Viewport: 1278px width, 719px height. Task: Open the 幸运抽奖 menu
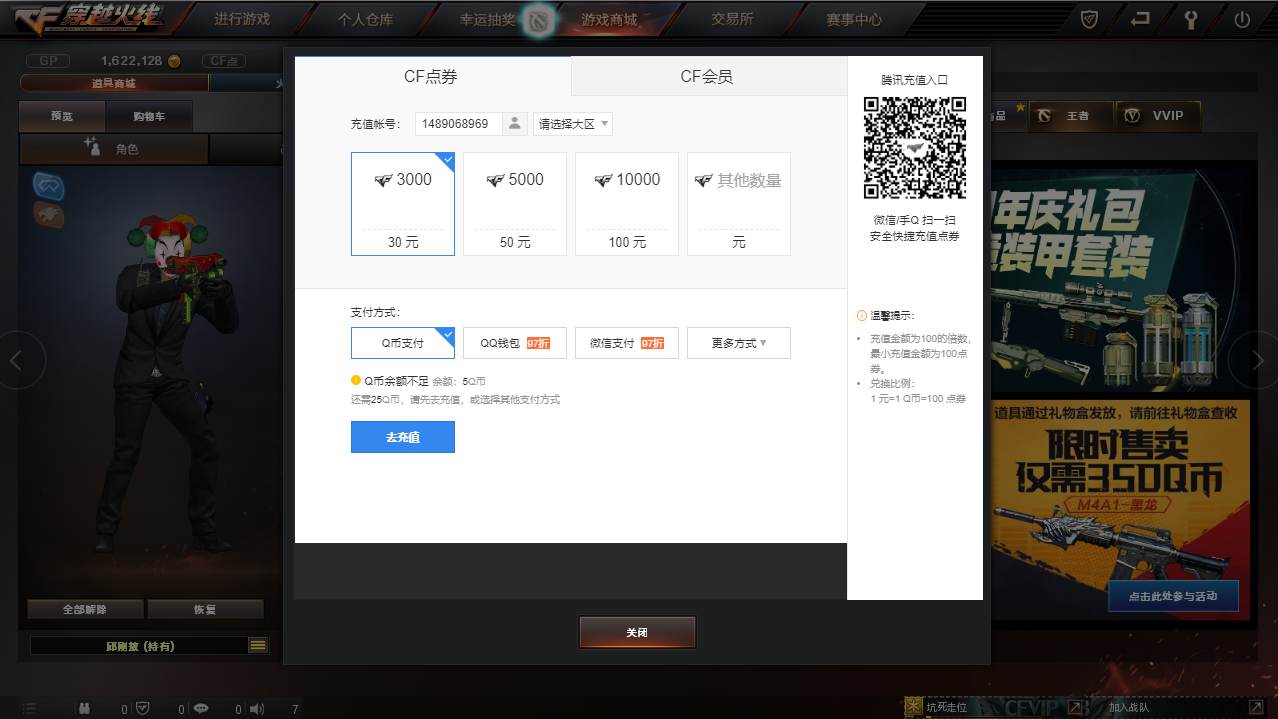487,19
